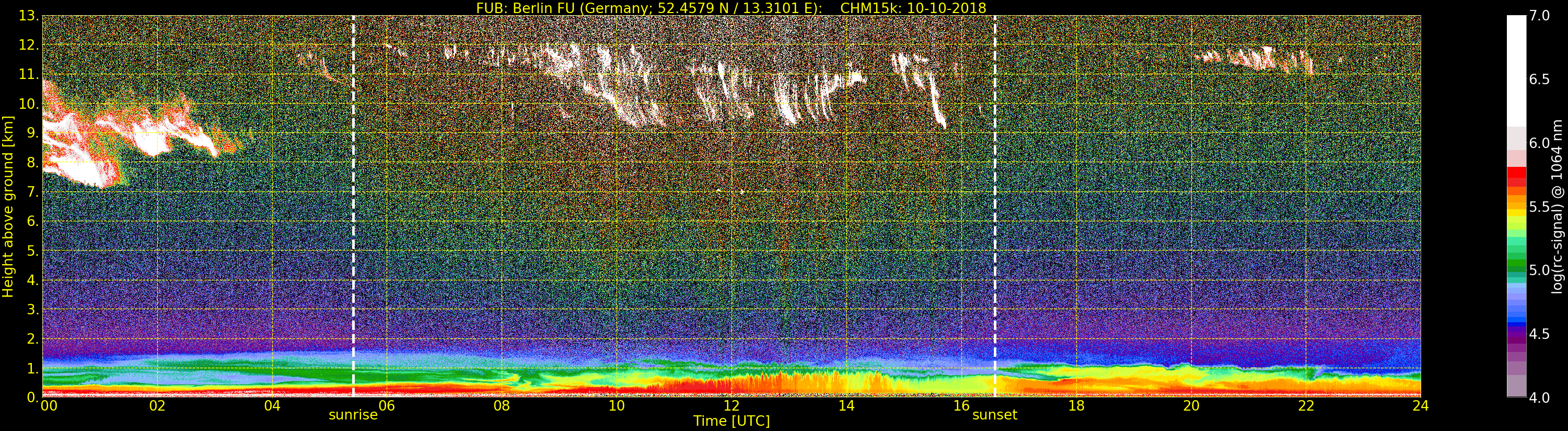1568x431 pixels.
Task: Click the "12" time axis tick label
Action: 731,406
